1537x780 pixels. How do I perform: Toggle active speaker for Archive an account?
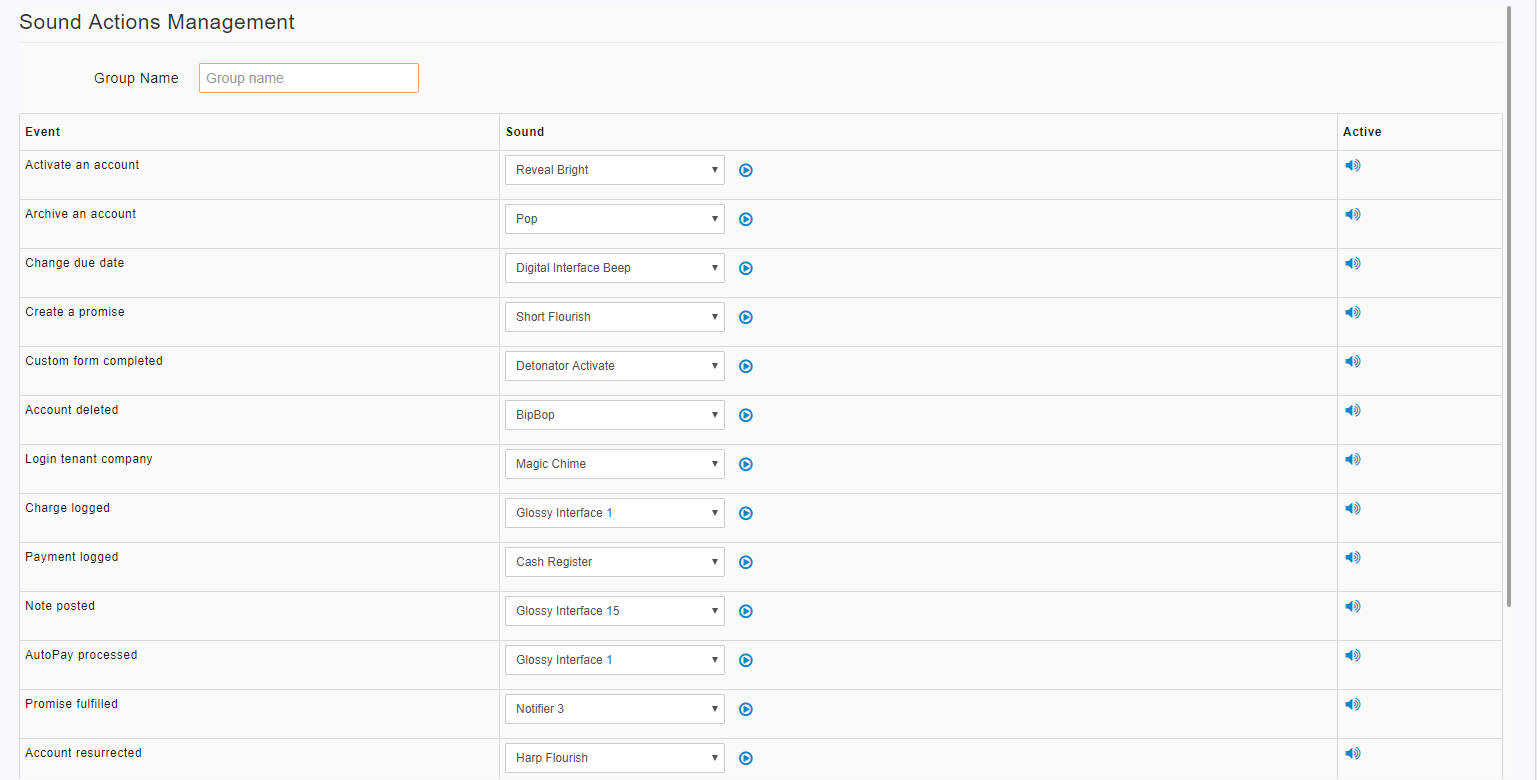click(x=1352, y=214)
